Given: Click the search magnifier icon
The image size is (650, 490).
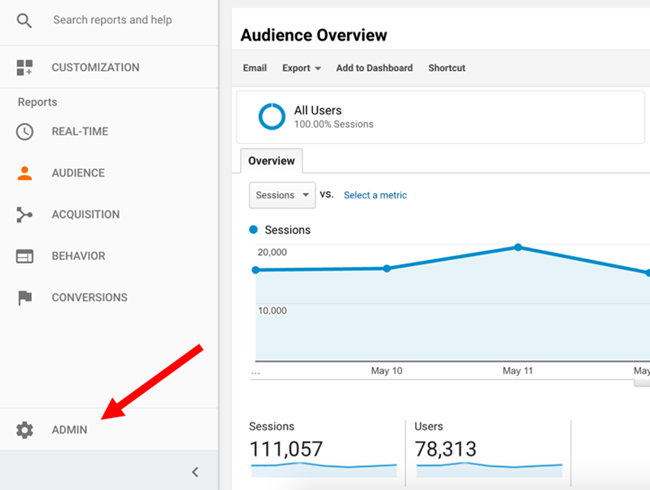Looking at the screenshot, I should (x=25, y=20).
